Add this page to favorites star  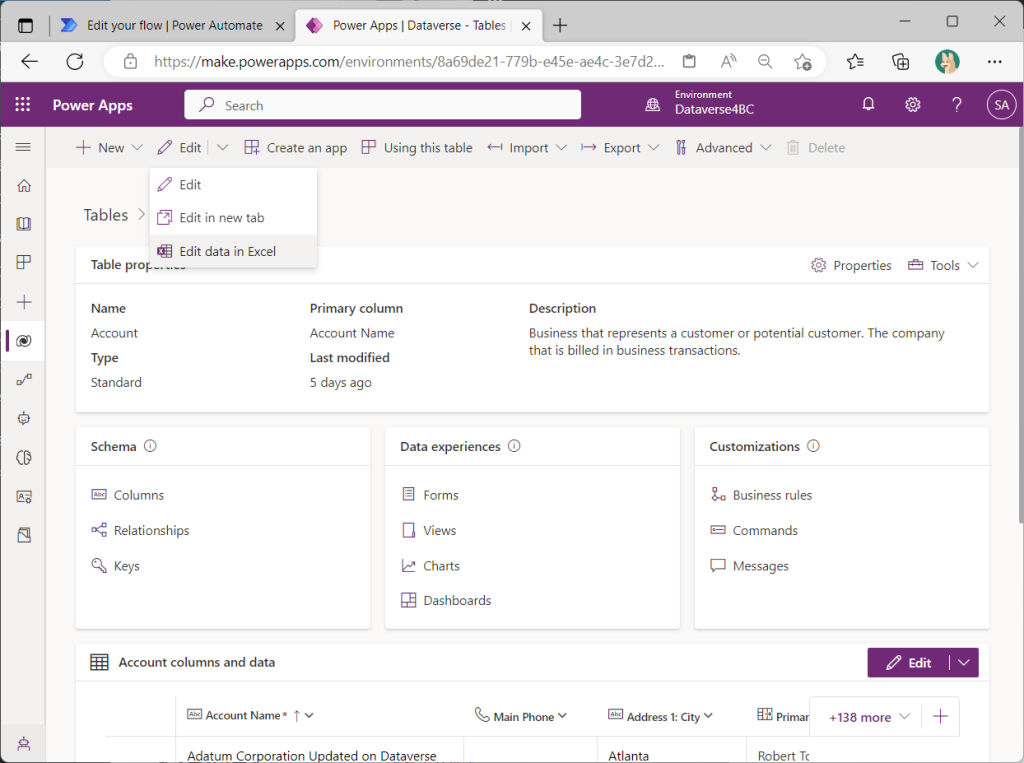pos(803,61)
